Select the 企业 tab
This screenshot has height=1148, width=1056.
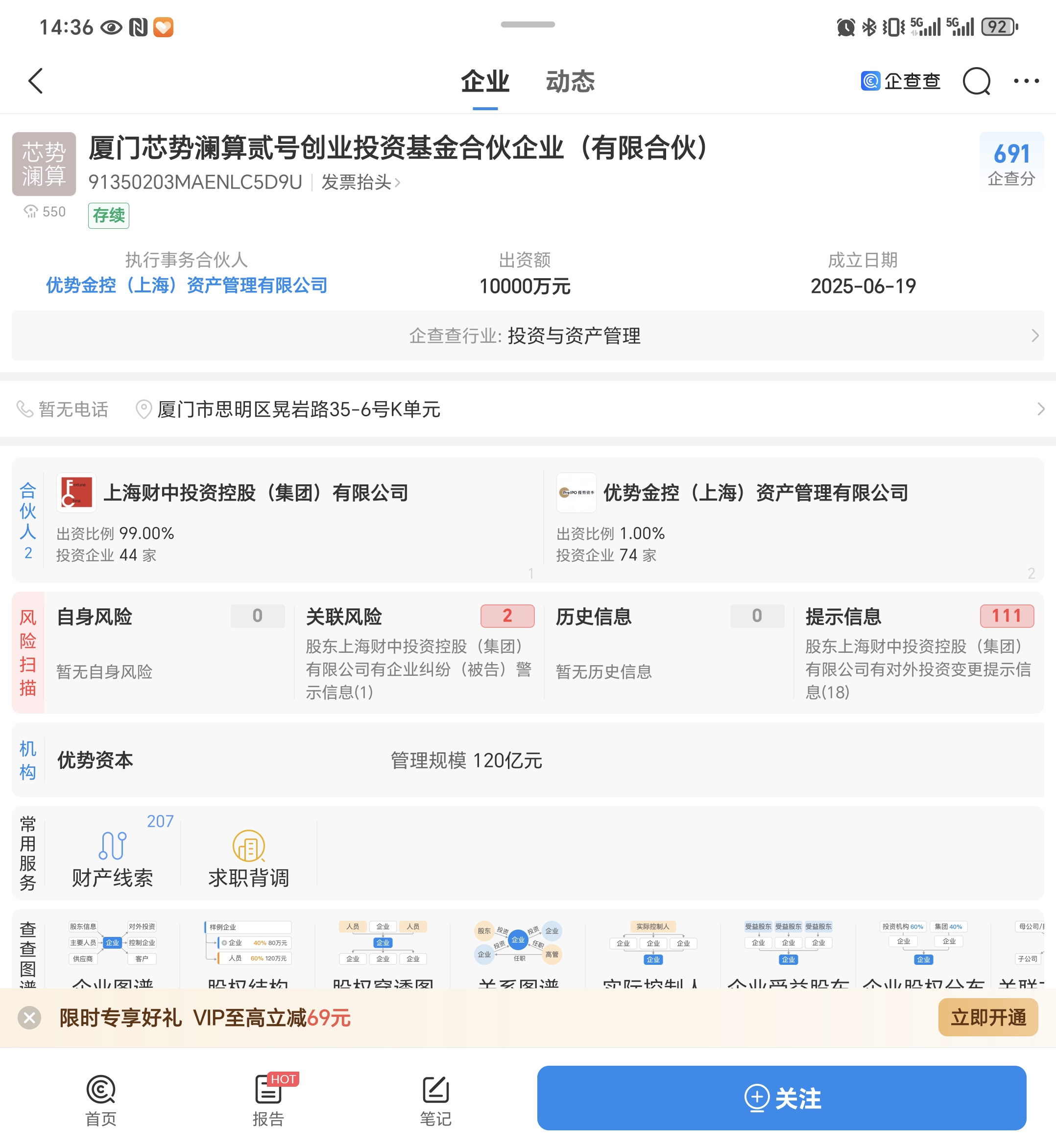coord(484,82)
